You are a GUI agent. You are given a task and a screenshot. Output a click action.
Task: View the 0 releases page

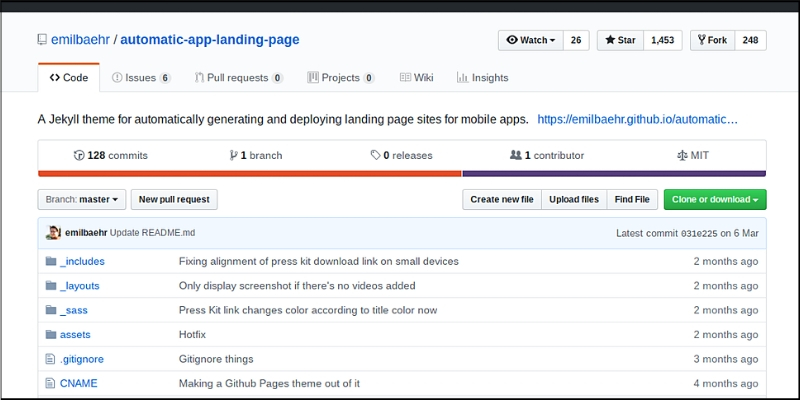[402, 155]
